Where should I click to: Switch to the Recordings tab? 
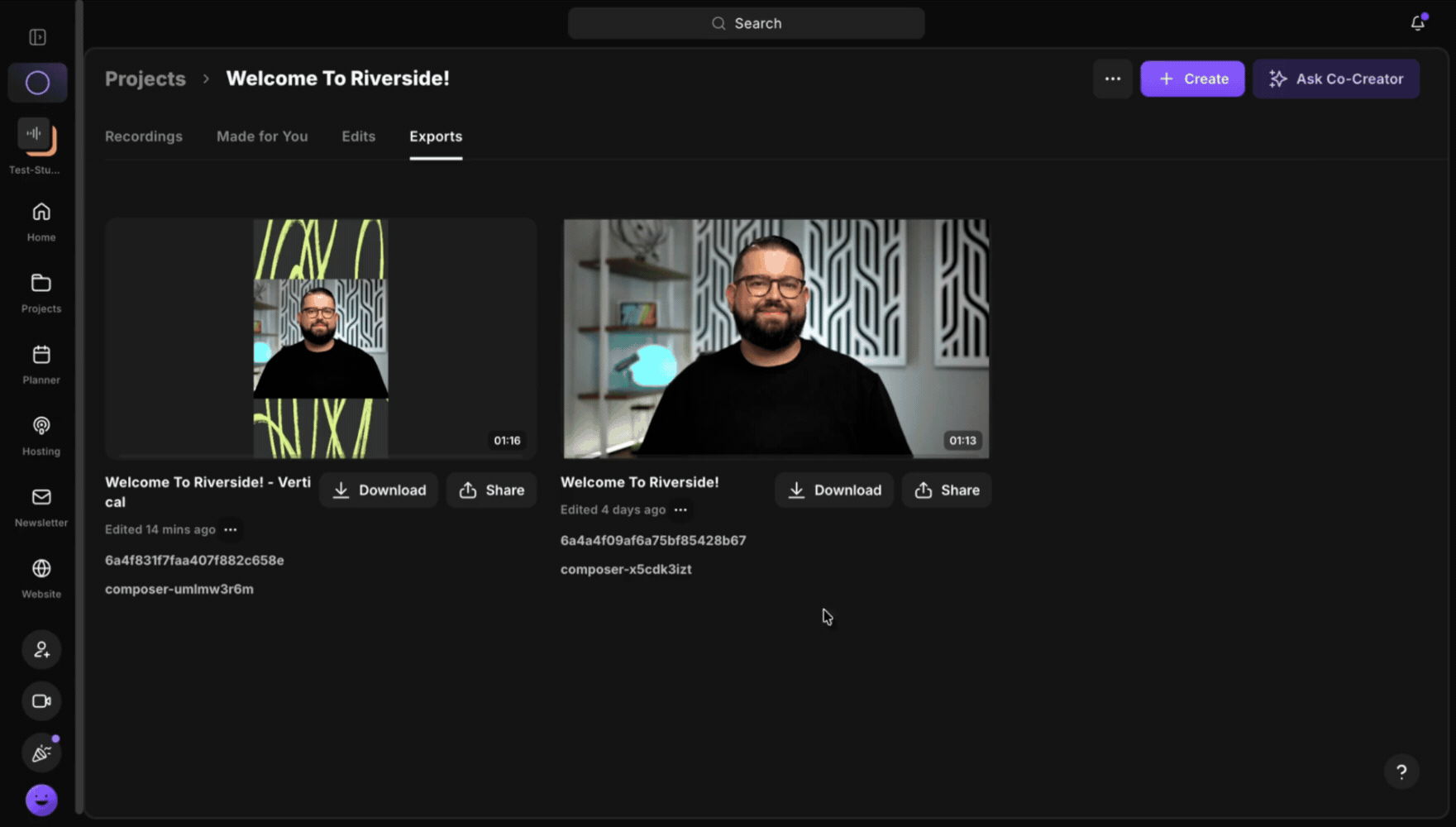(x=144, y=136)
